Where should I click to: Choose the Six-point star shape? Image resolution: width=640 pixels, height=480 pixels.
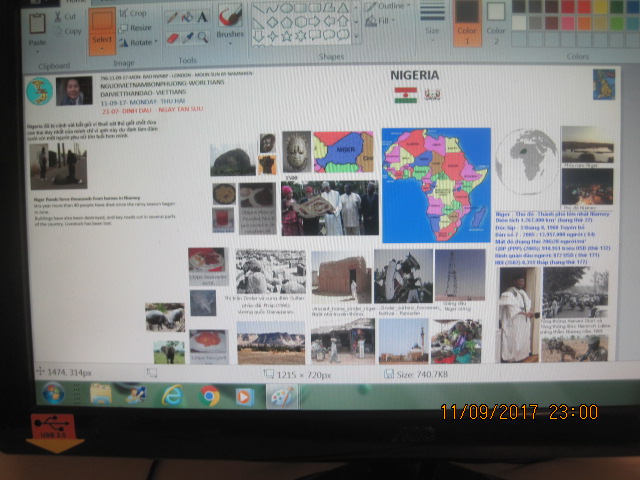301,36
